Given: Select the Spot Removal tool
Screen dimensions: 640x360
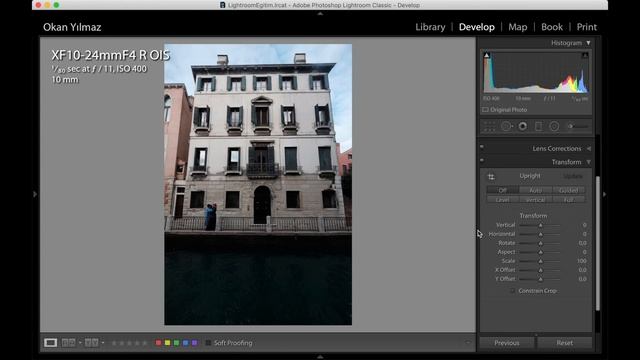Looking at the screenshot, I should pyautogui.click(x=507, y=127).
